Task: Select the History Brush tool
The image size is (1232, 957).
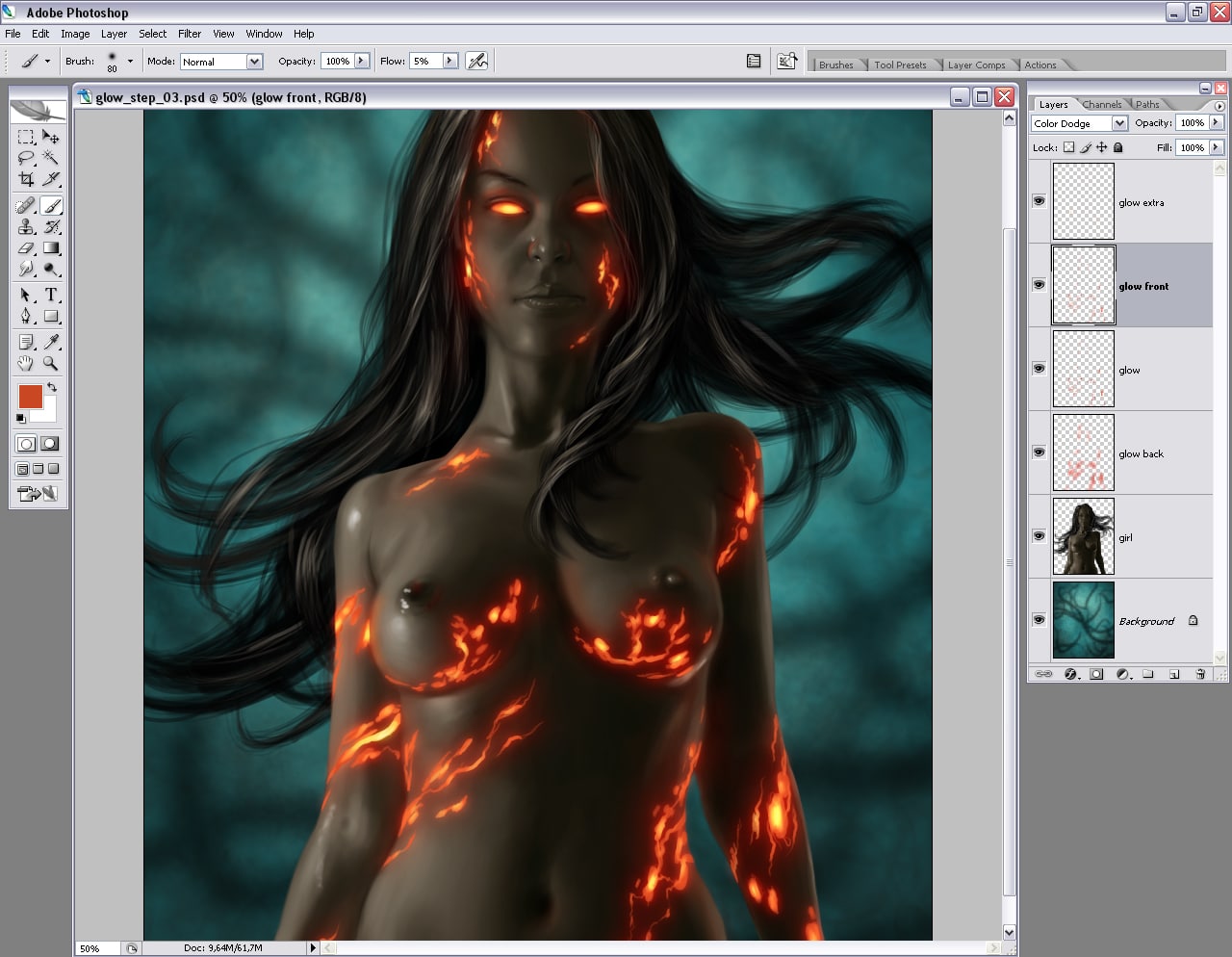Action: point(51,226)
